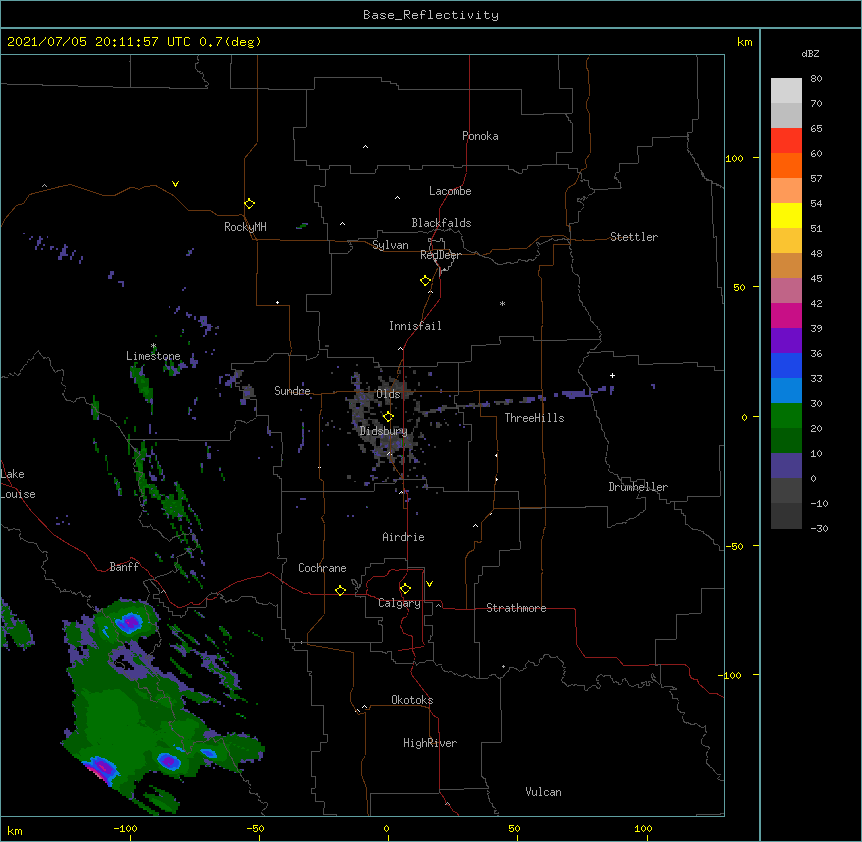This screenshot has height=842, width=862.
Task: Select the yellow diamond marker below Cochrane
Action: click(x=340, y=590)
